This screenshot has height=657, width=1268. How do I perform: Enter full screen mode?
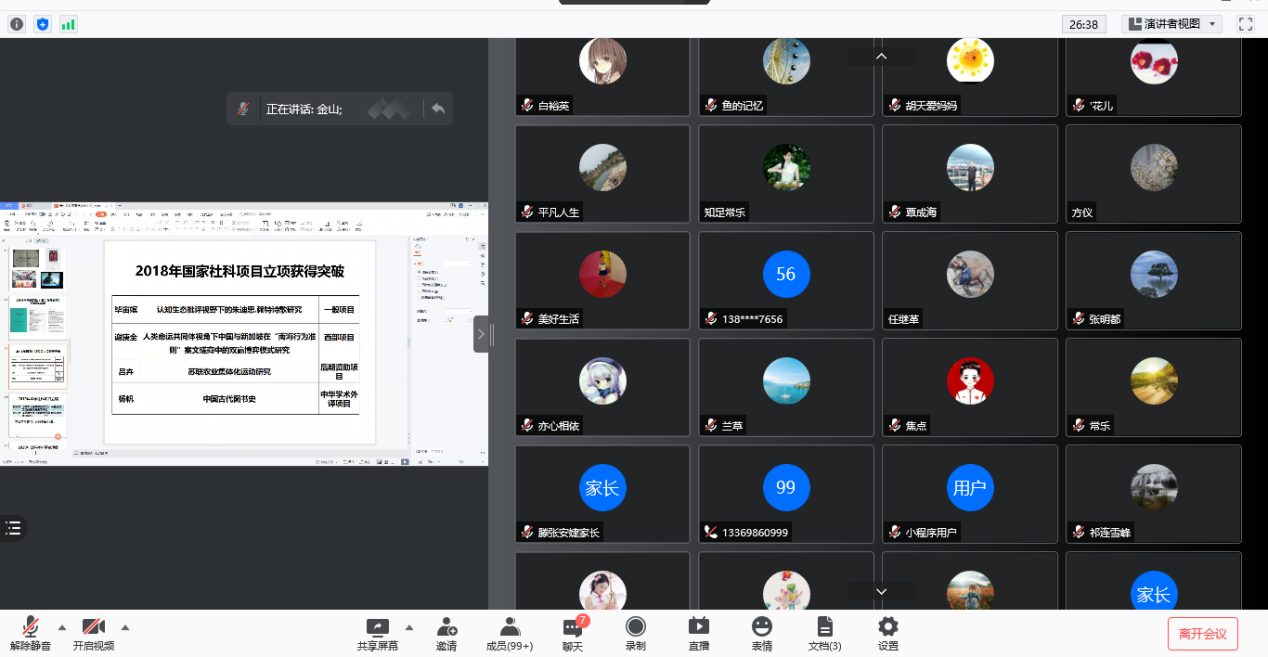click(1245, 24)
